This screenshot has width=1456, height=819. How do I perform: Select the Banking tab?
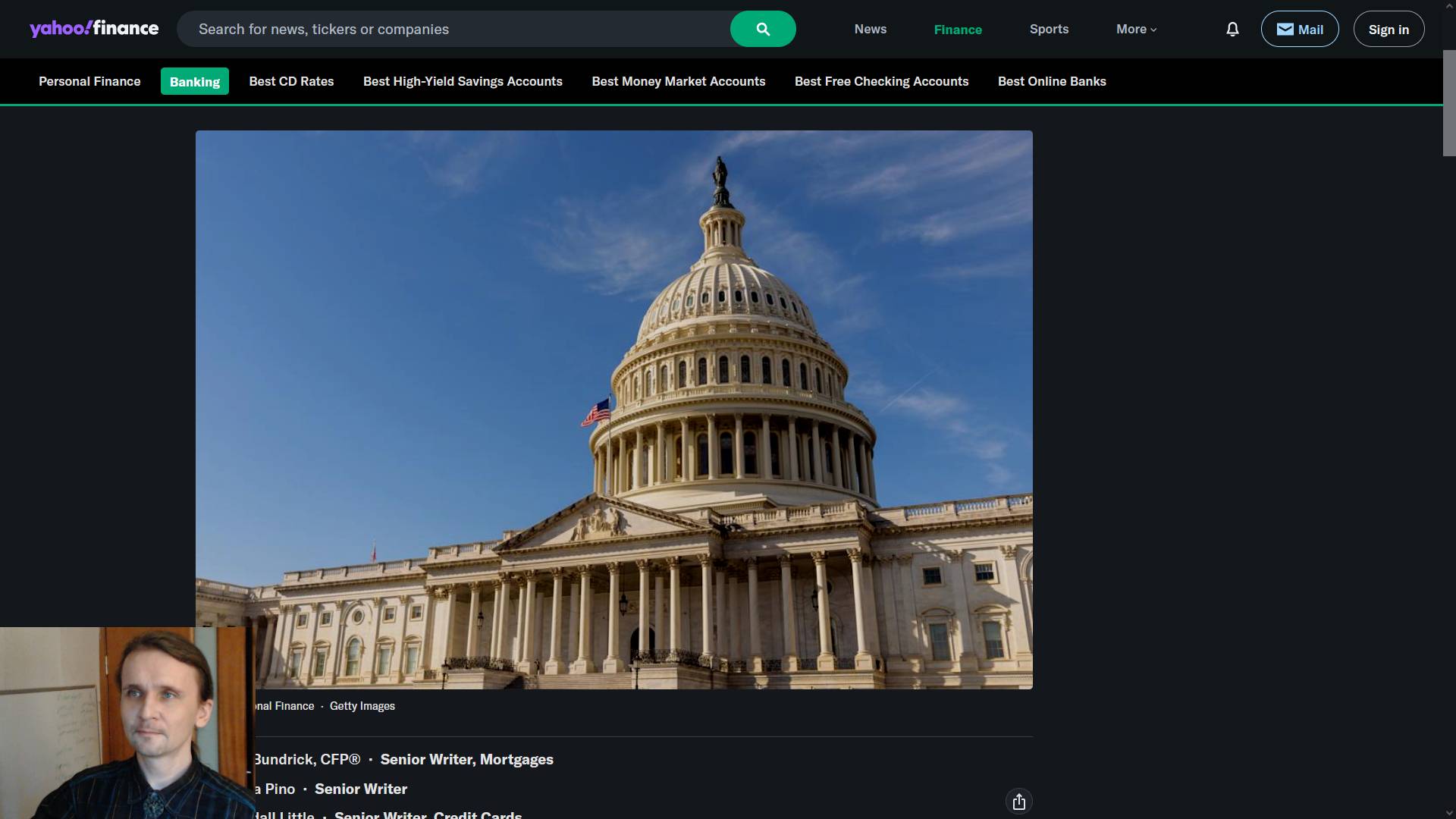[194, 81]
